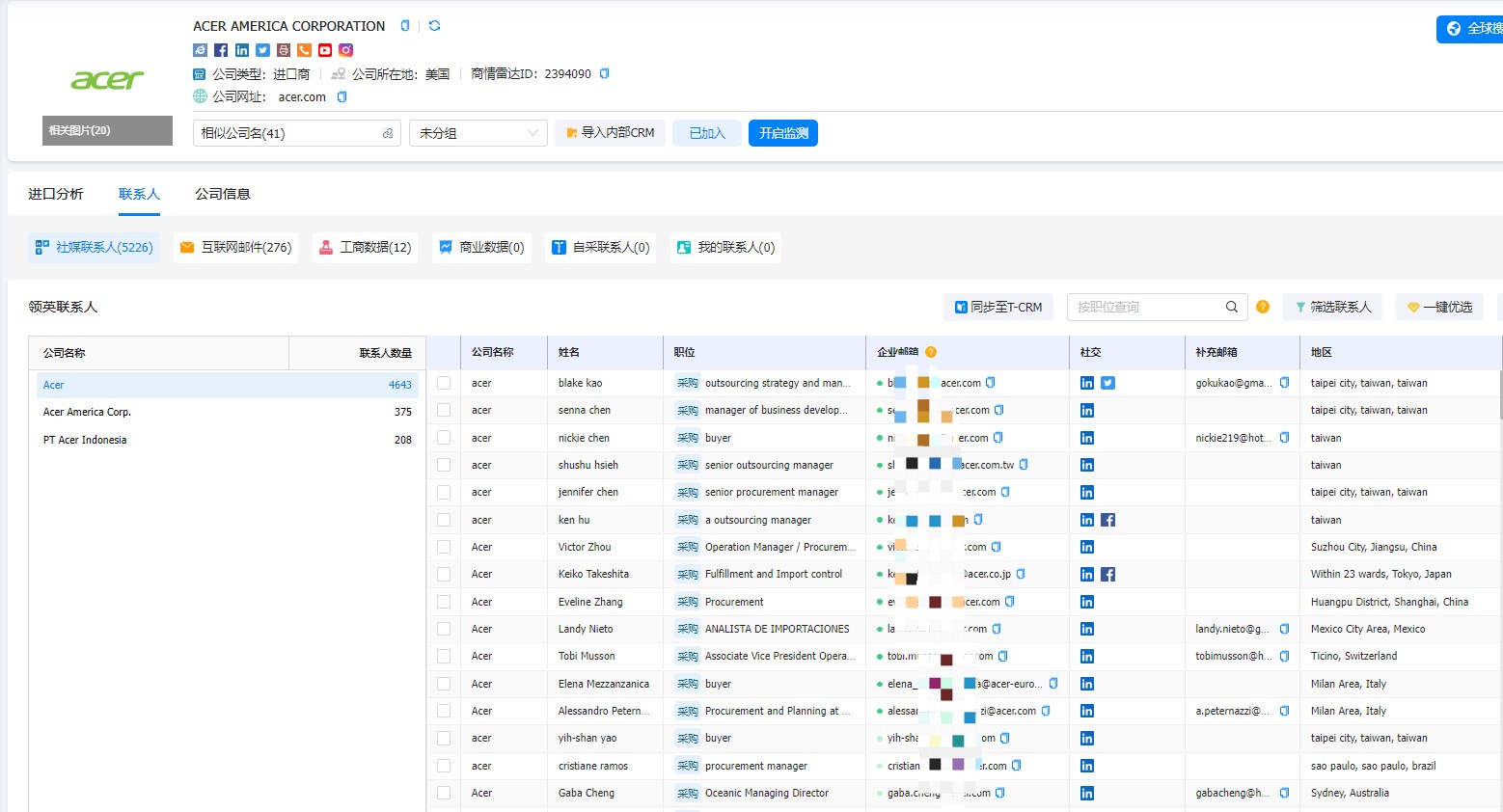Tick the checkbox for Tobi Musson
1503x812 pixels.
pos(444,656)
